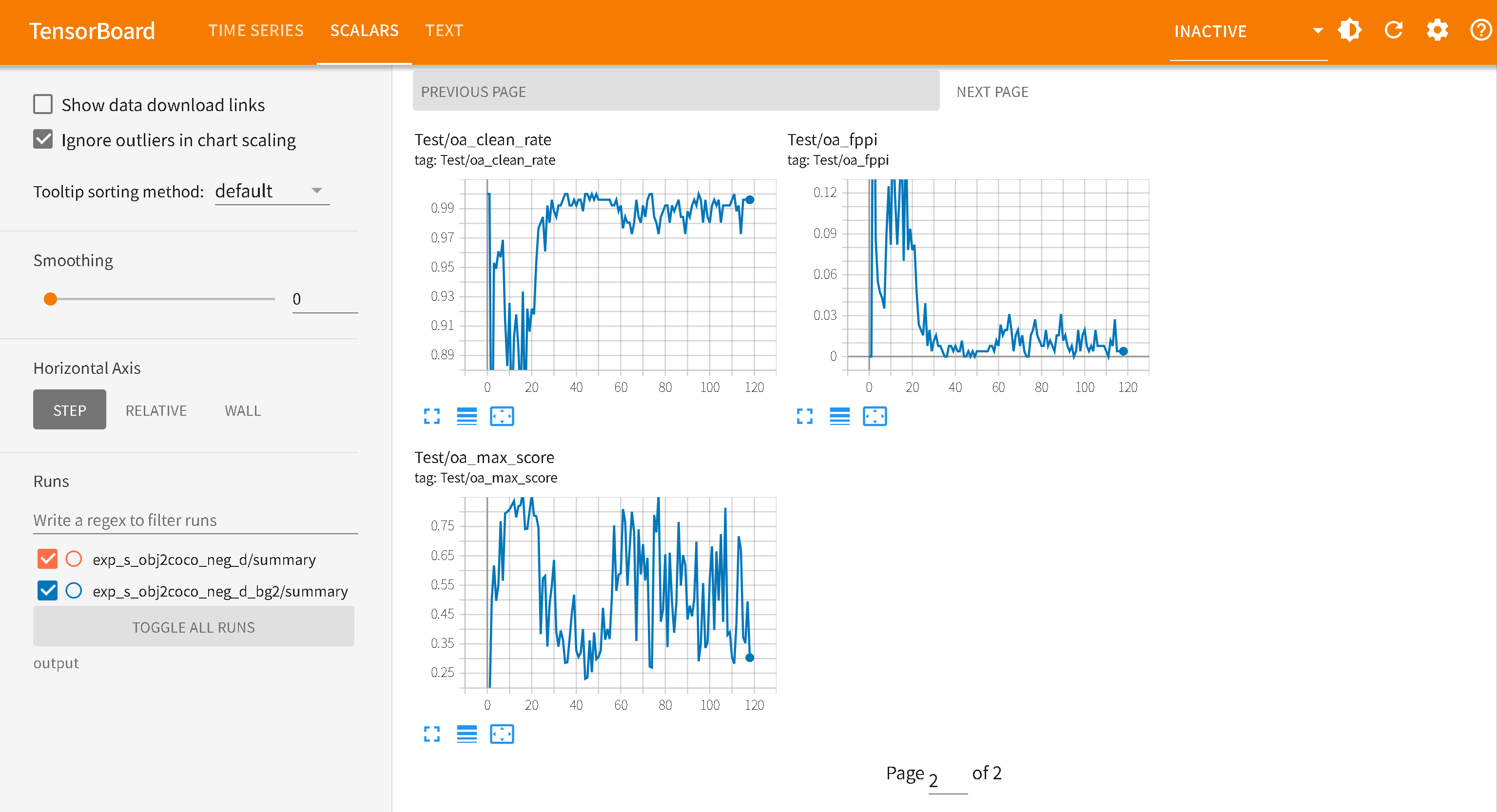This screenshot has height=812, width=1497.
Task: Uncheck Ignore outliers in chart scaling
Action: [43, 139]
